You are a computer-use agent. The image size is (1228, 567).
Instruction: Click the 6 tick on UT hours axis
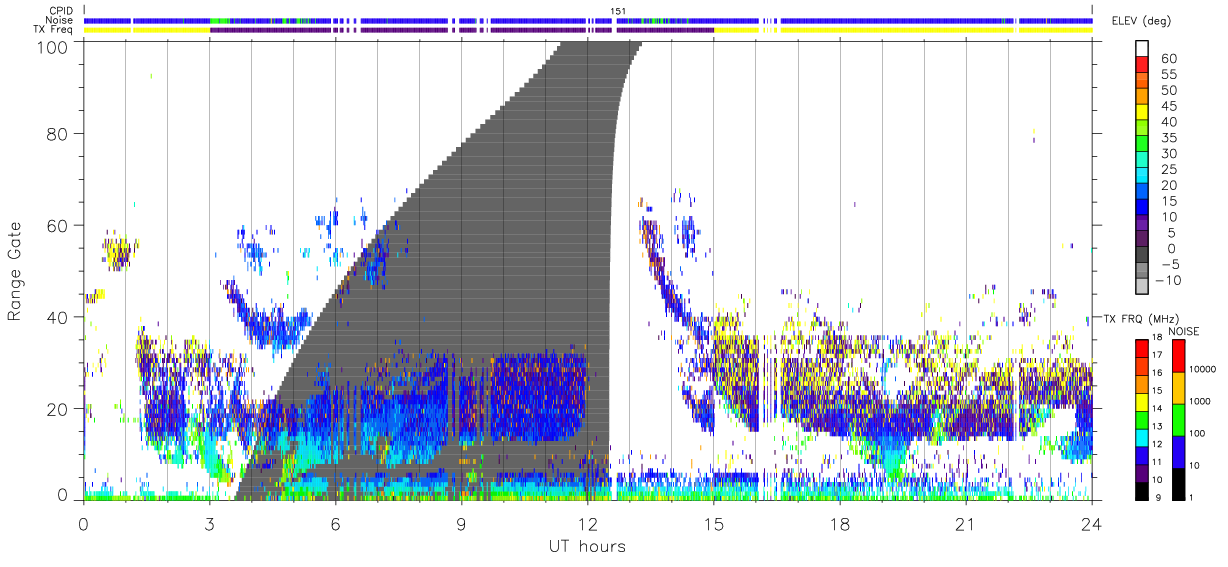tap(335, 524)
